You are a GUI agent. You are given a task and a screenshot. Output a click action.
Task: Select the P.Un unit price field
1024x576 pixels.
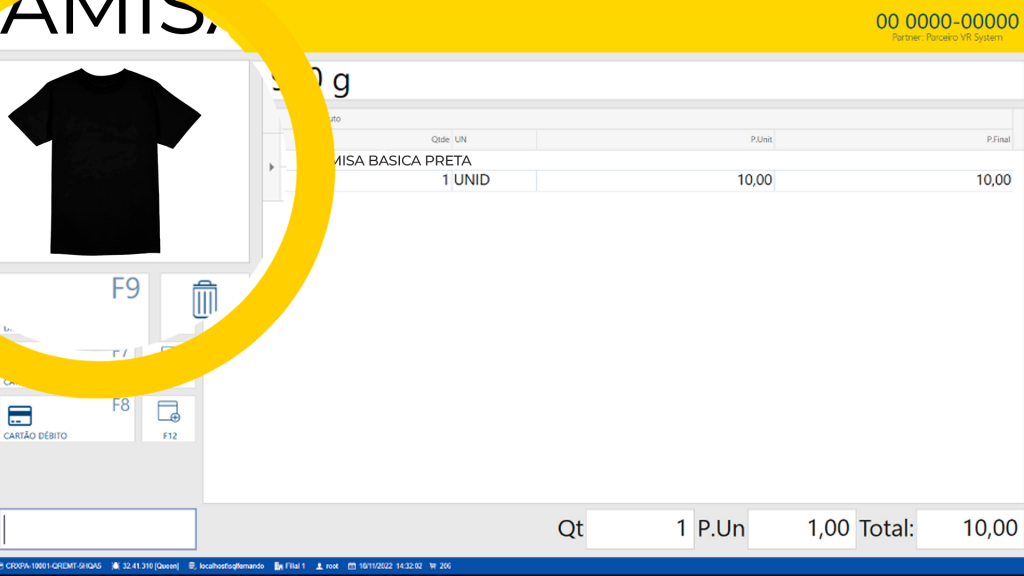coord(801,529)
